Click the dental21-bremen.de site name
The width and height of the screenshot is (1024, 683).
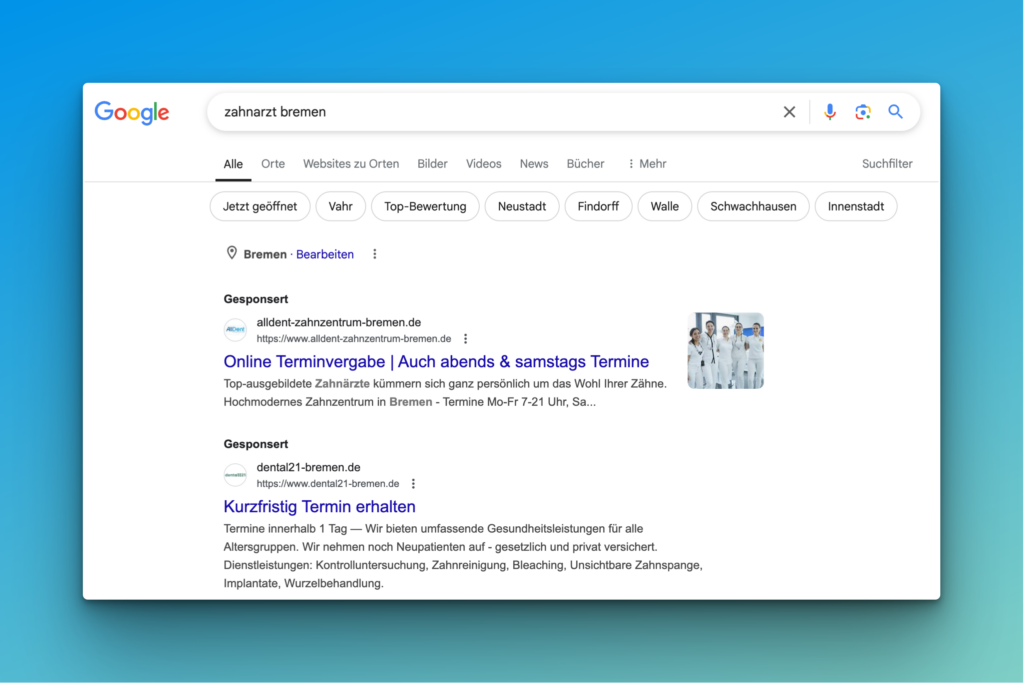[x=308, y=468]
